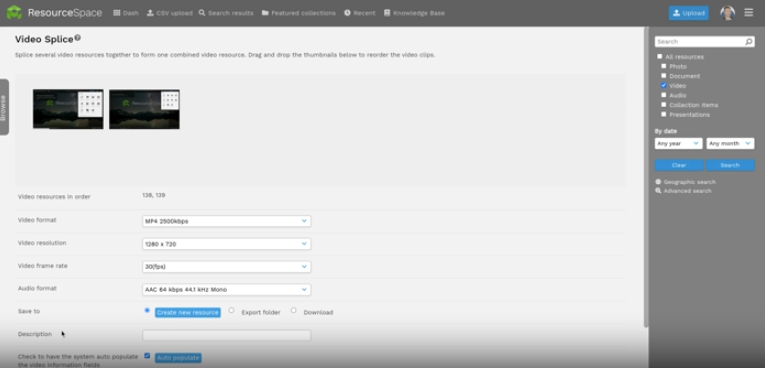The width and height of the screenshot is (765, 368).
Task: Open Featured collections
Action: tap(299, 13)
